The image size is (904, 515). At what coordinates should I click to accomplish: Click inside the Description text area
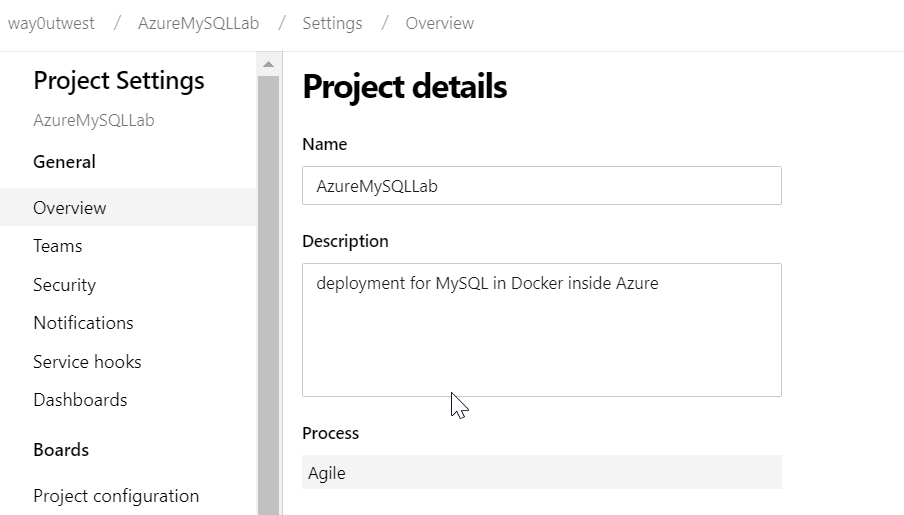coord(541,330)
